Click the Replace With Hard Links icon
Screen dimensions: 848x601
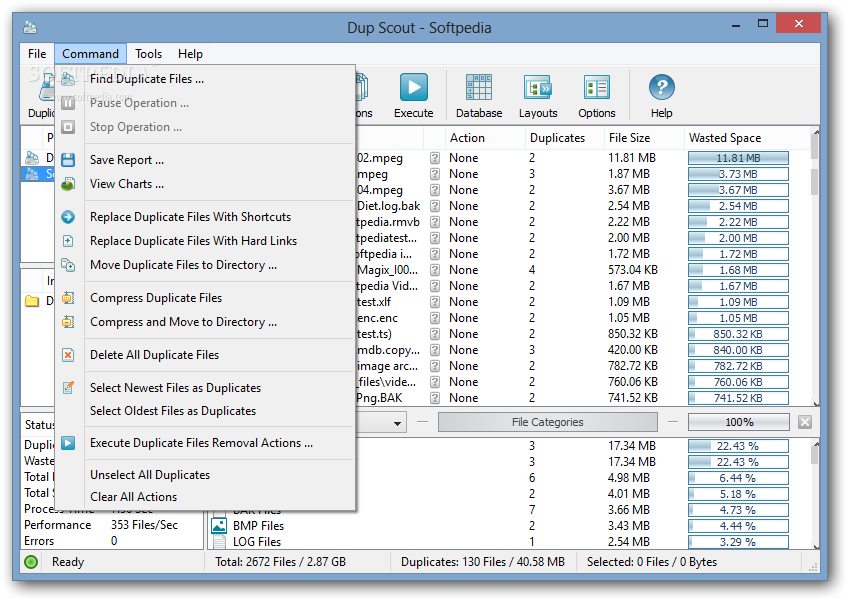(x=68, y=241)
